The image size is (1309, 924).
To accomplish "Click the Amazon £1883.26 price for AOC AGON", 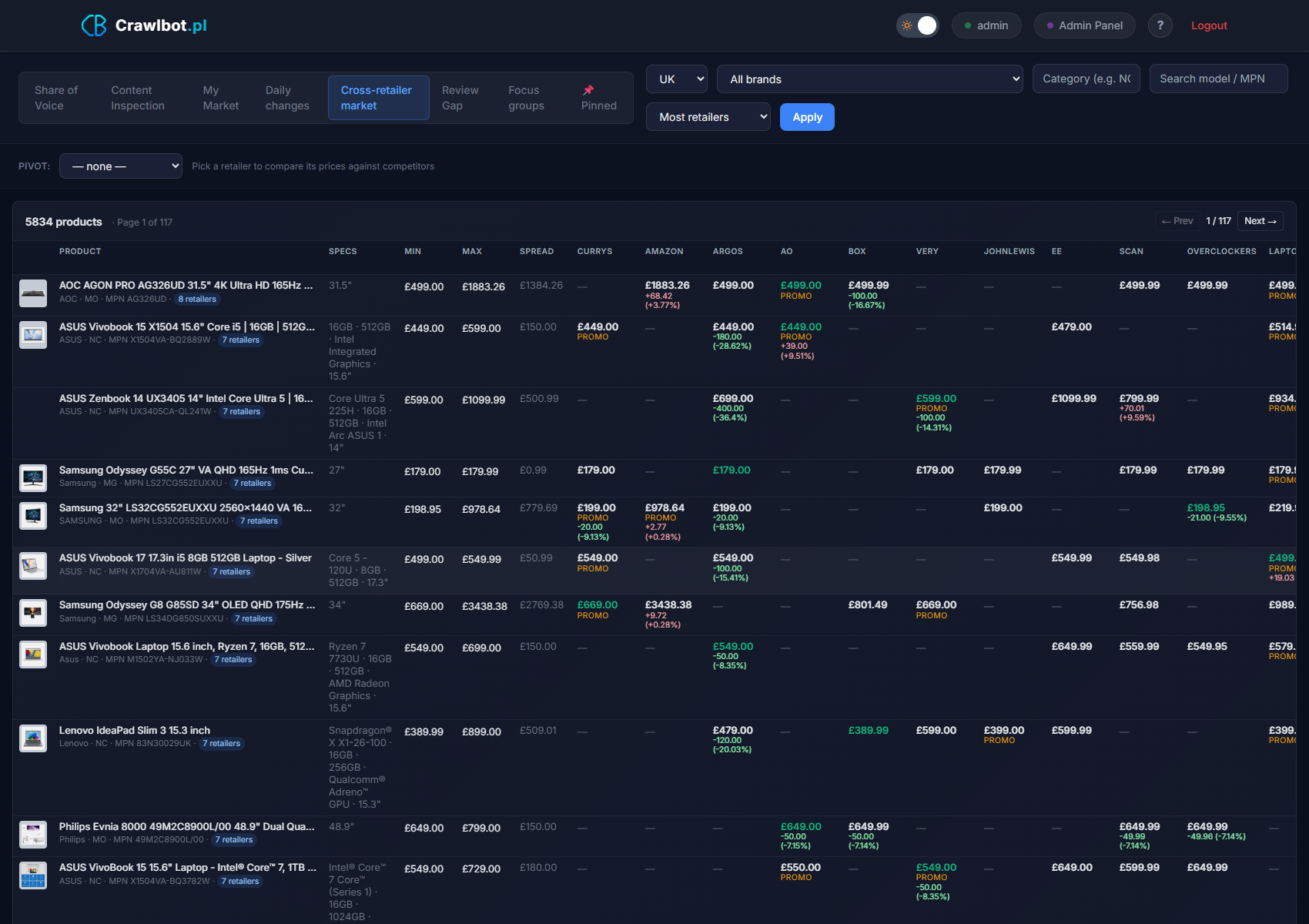I will tap(668, 286).
